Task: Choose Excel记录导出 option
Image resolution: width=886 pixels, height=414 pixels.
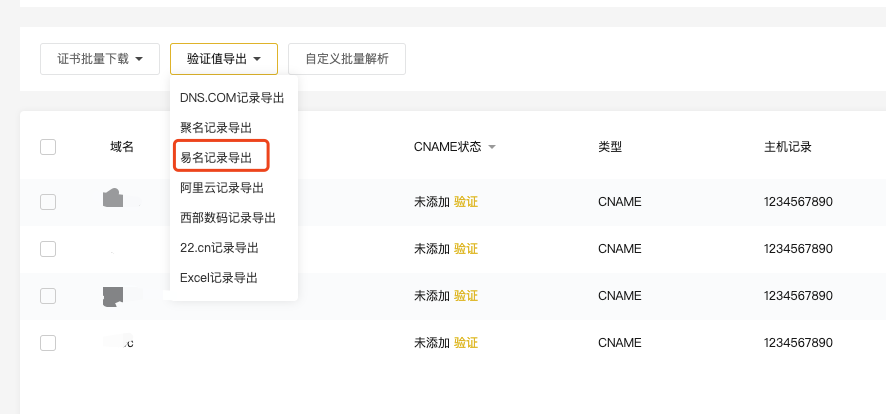Action: [x=219, y=277]
